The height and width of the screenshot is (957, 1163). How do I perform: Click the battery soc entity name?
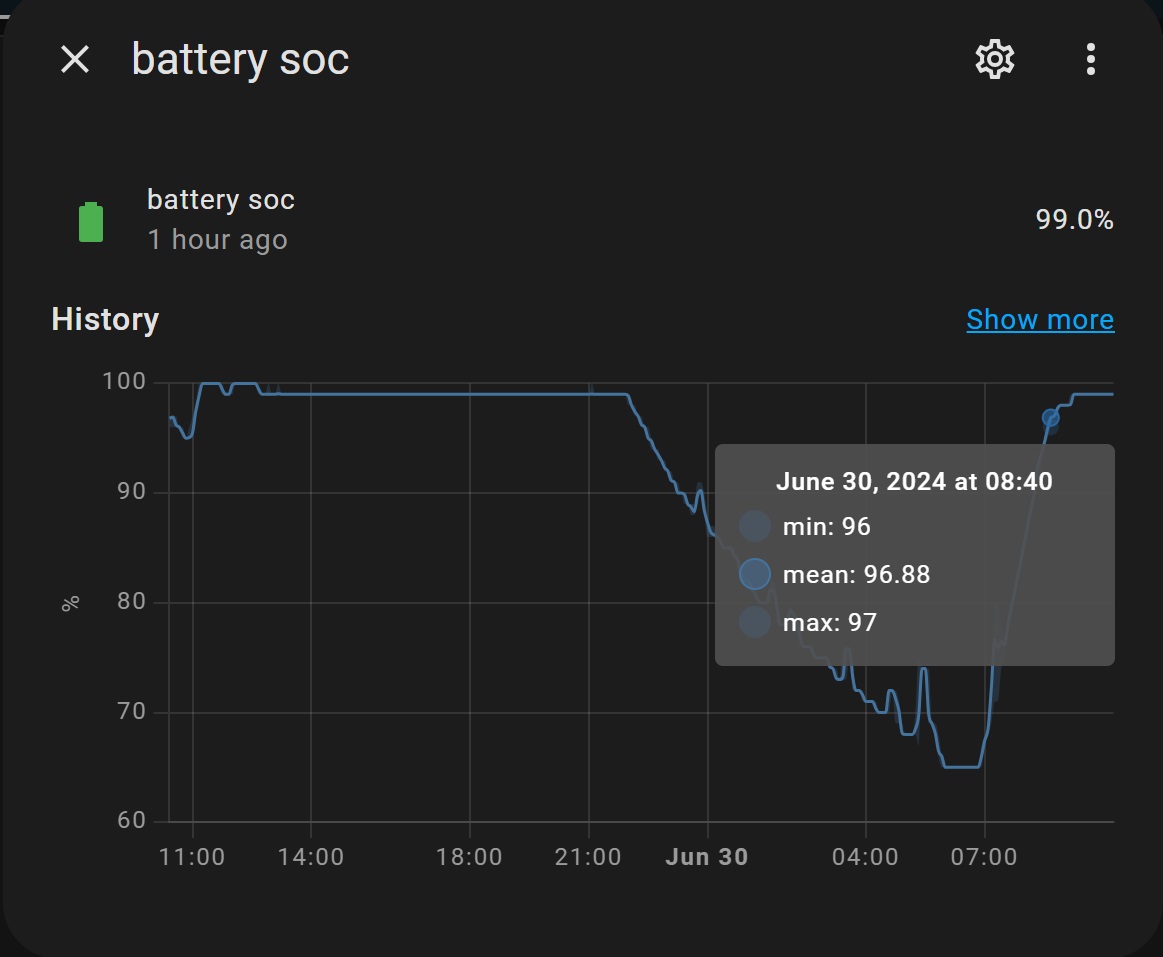(221, 200)
